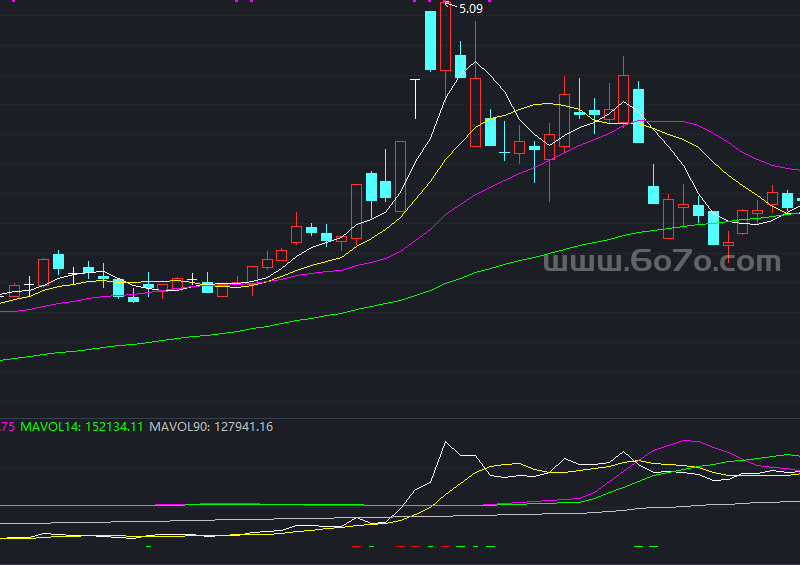Click the 5.09 peak price label
This screenshot has width=800, height=565.
[470, 9]
